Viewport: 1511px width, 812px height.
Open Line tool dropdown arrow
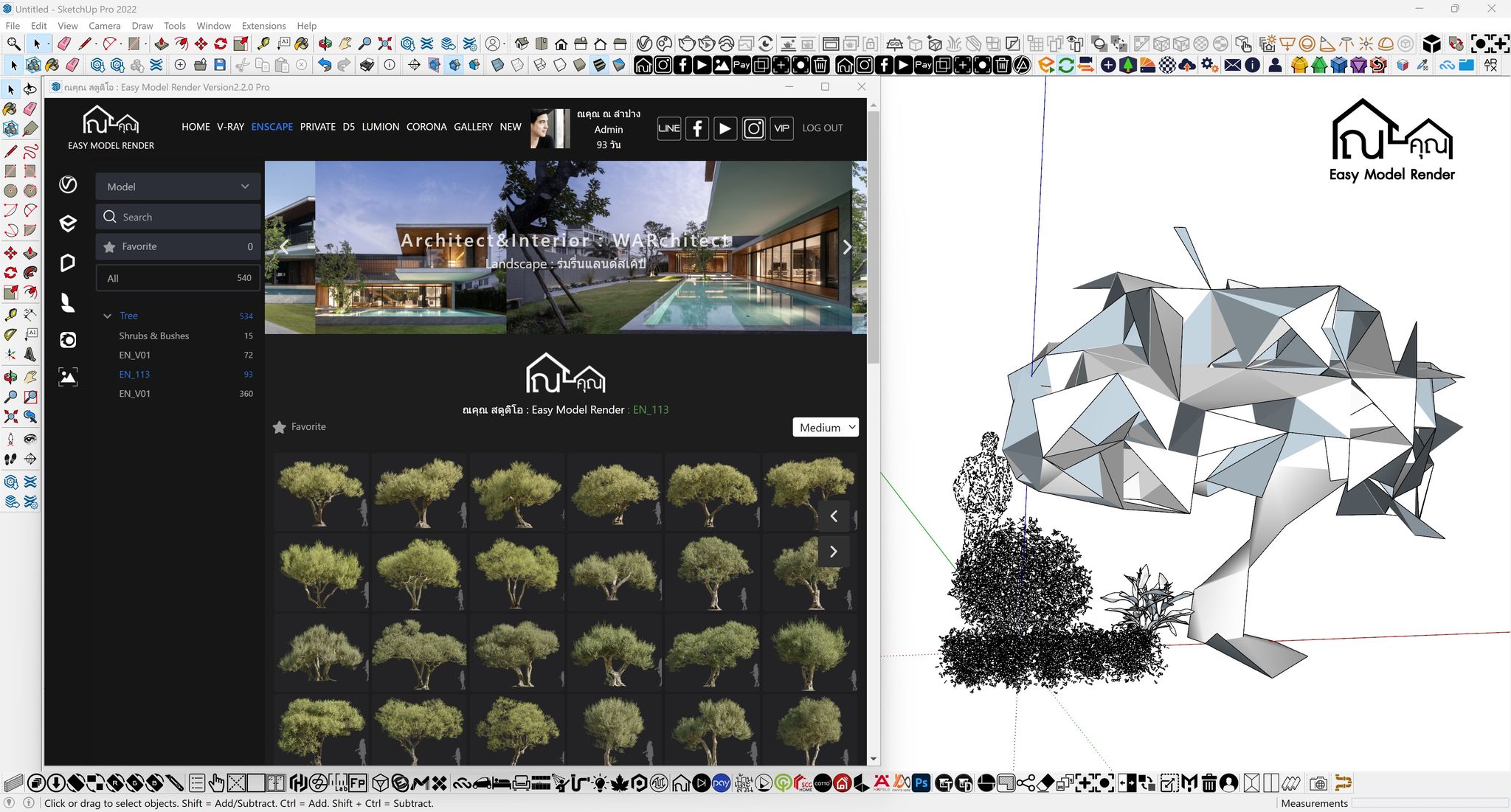tap(96, 44)
